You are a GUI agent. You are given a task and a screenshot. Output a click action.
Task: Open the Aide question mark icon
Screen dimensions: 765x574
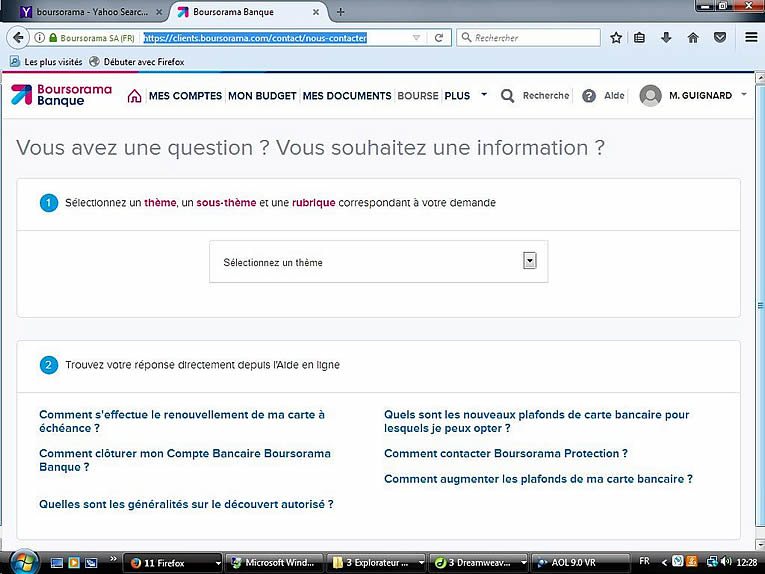(589, 96)
